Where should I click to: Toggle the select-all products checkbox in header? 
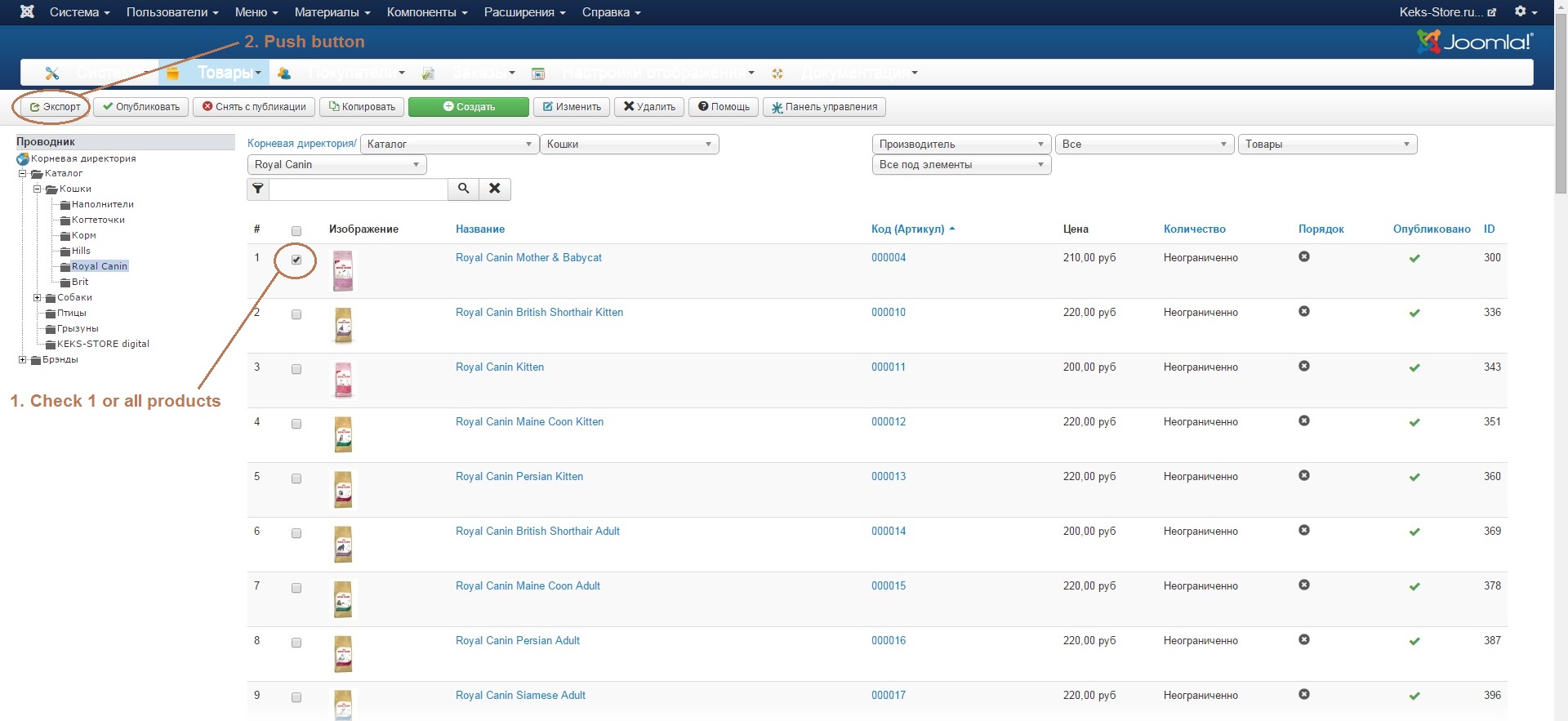click(x=296, y=231)
